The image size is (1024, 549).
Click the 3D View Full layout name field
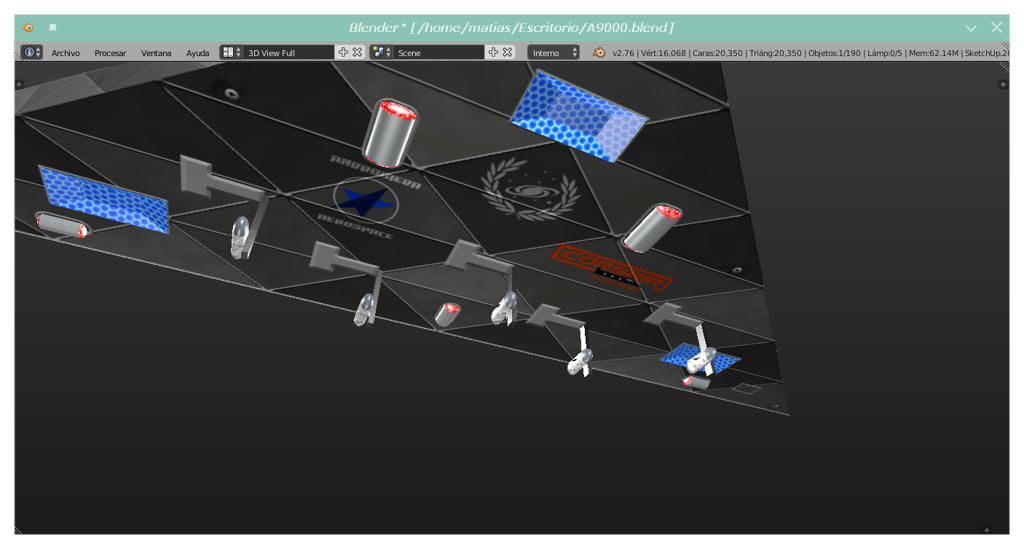pyautogui.click(x=289, y=52)
